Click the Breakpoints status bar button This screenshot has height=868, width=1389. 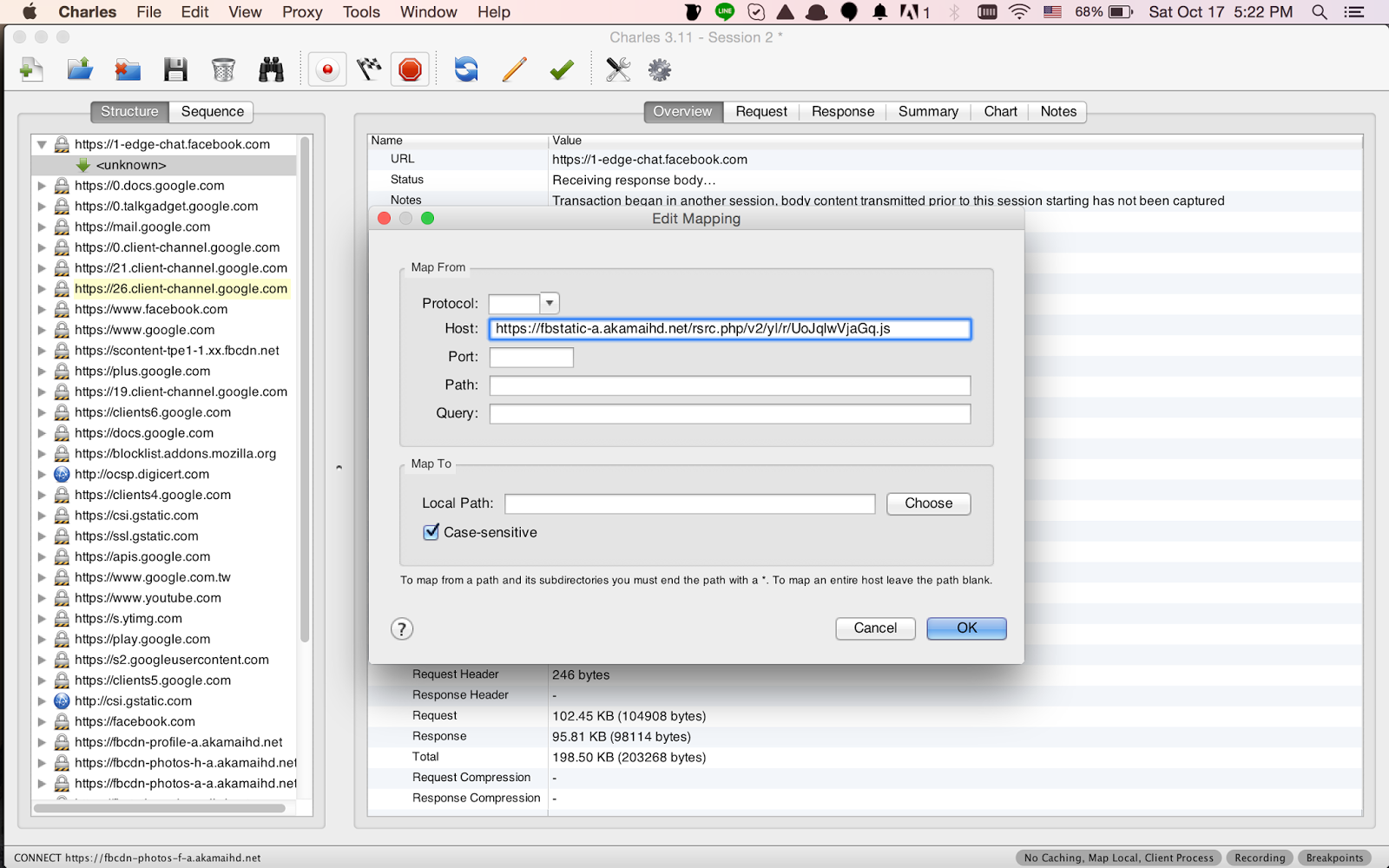point(1334,858)
